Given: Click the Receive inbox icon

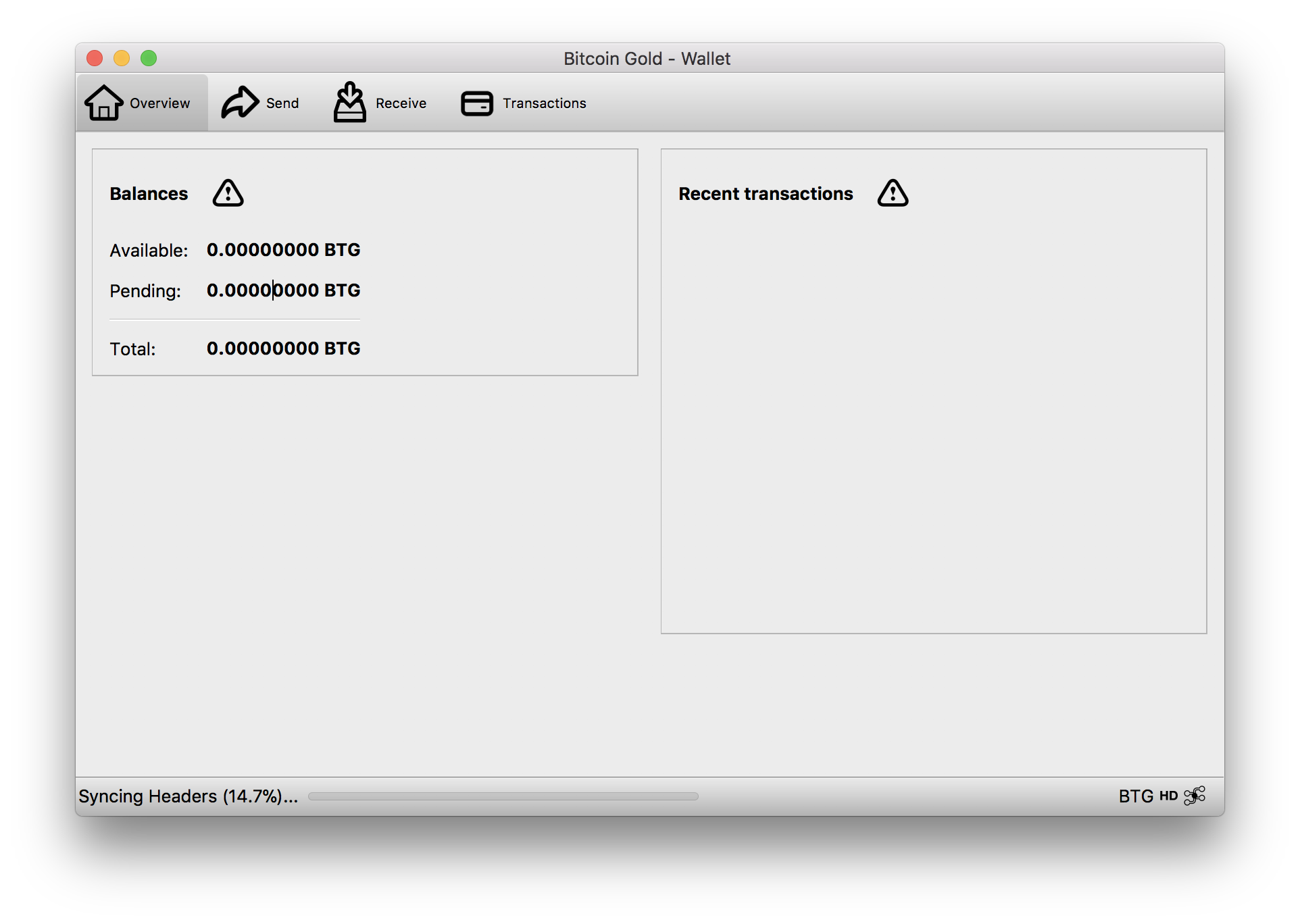Looking at the screenshot, I should click(x=350, y=102).
